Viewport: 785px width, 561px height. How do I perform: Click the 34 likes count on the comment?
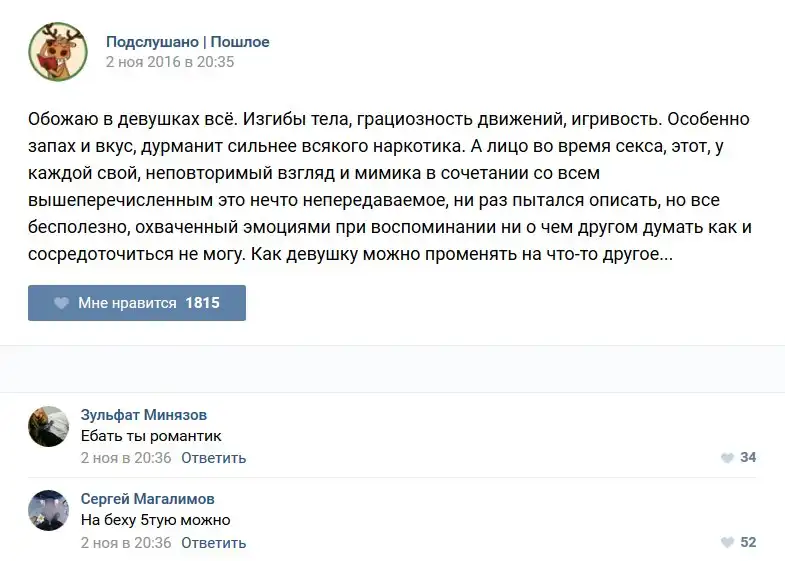[x=748, y=458]
